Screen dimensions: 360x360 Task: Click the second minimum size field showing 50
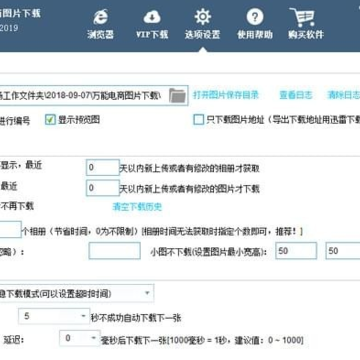(343, 251)
